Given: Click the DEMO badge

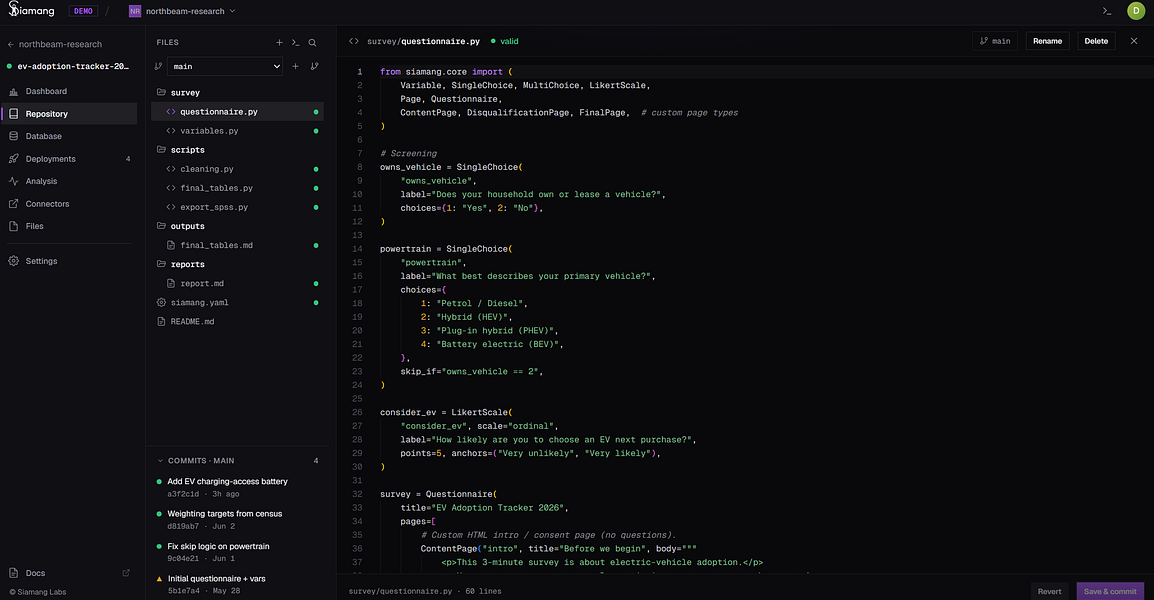Looking at the screenshot, I should (83, 11).
